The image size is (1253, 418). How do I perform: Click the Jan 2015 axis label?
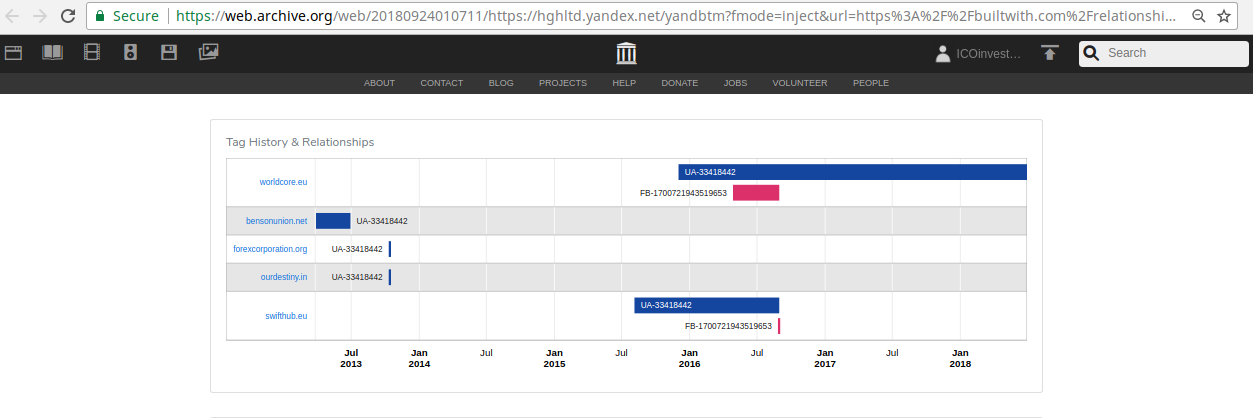554,358
